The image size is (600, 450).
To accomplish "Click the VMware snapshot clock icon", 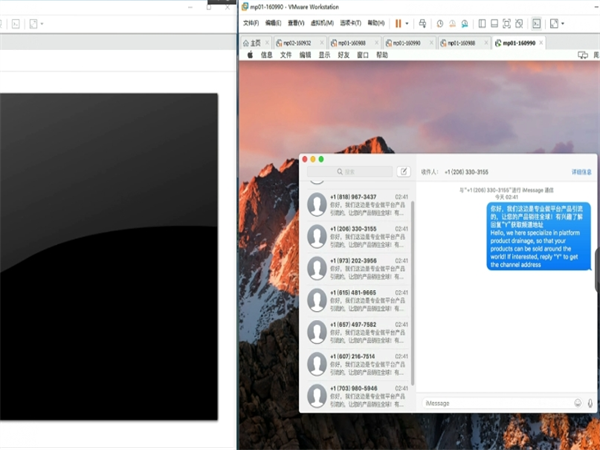I will [x=440, y=23].
